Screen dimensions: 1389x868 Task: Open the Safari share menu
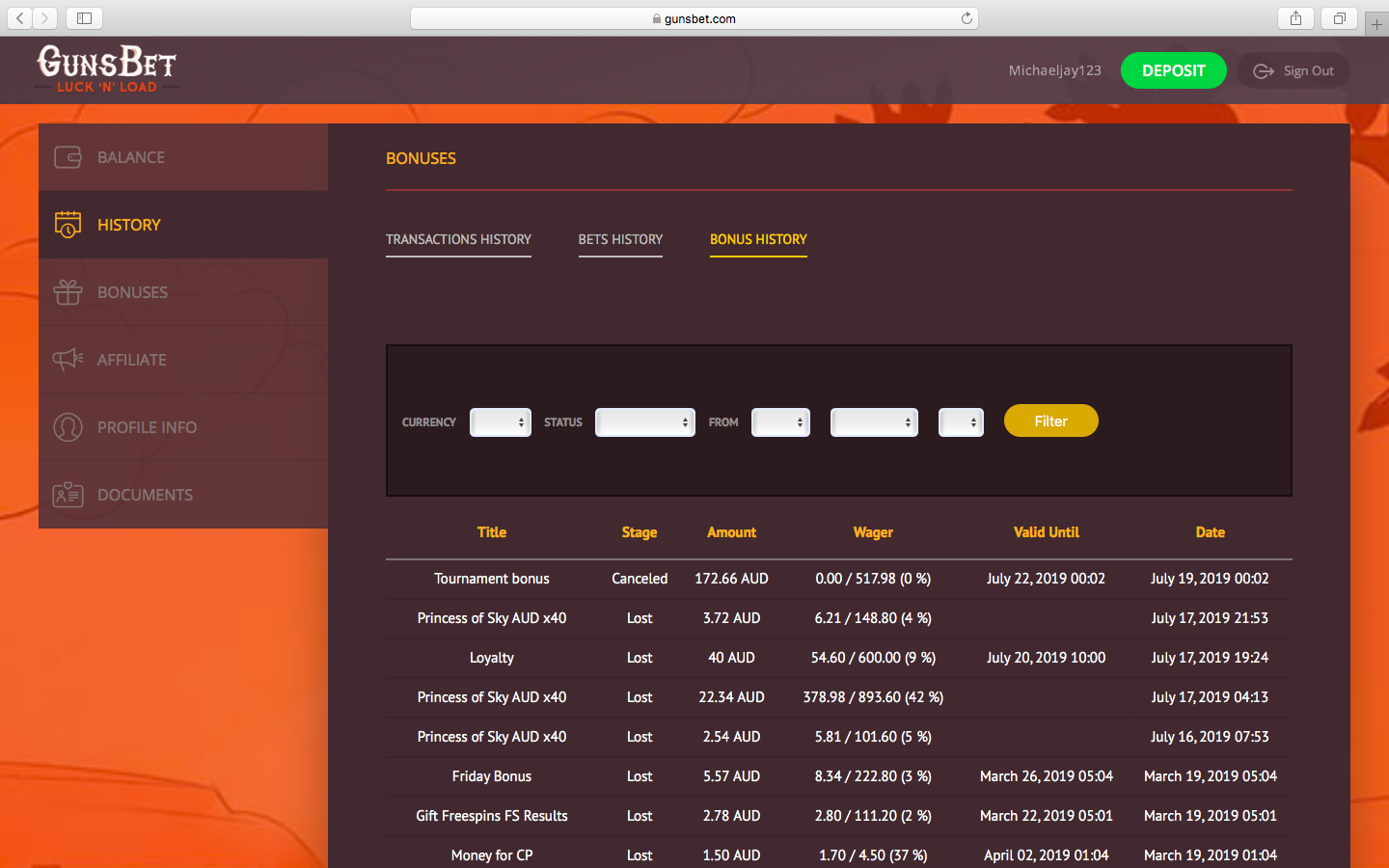[1295, 18]
